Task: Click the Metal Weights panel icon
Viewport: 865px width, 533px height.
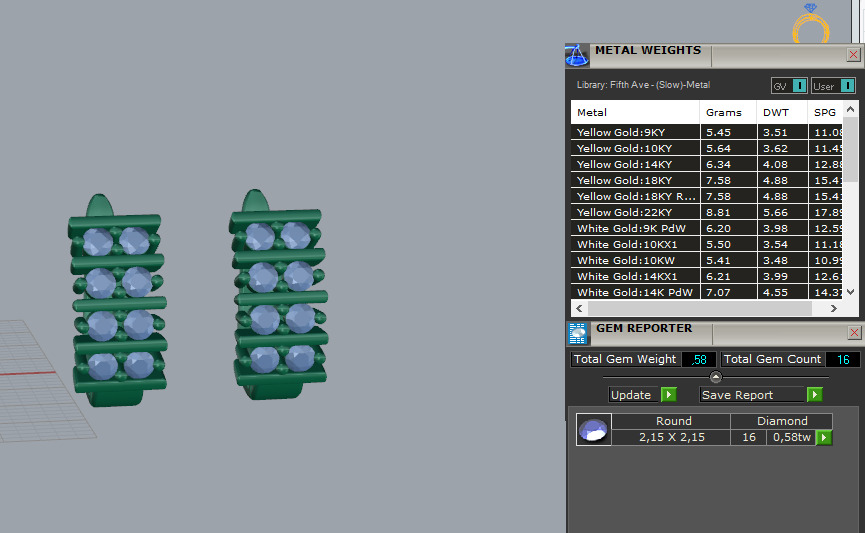Action: [577, 55]
